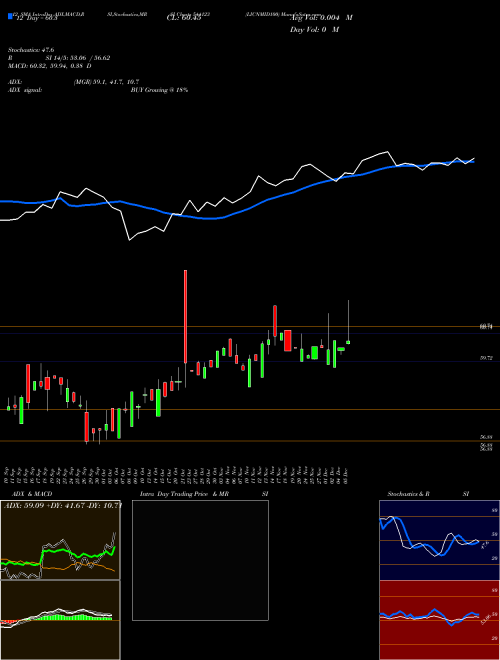Open the blue Stochastics chart panel

(439, 540)
